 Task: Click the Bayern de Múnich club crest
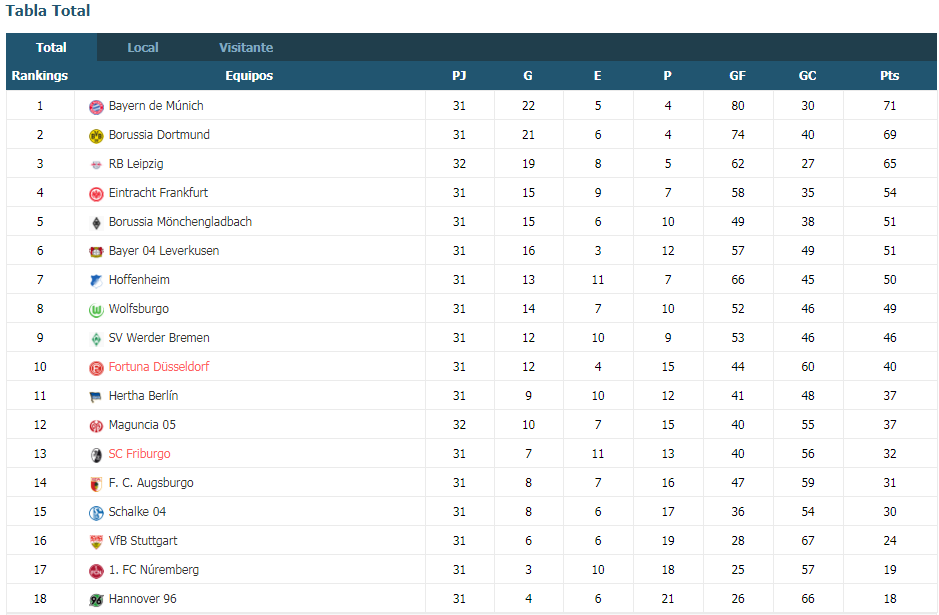[x=96, y=107]
